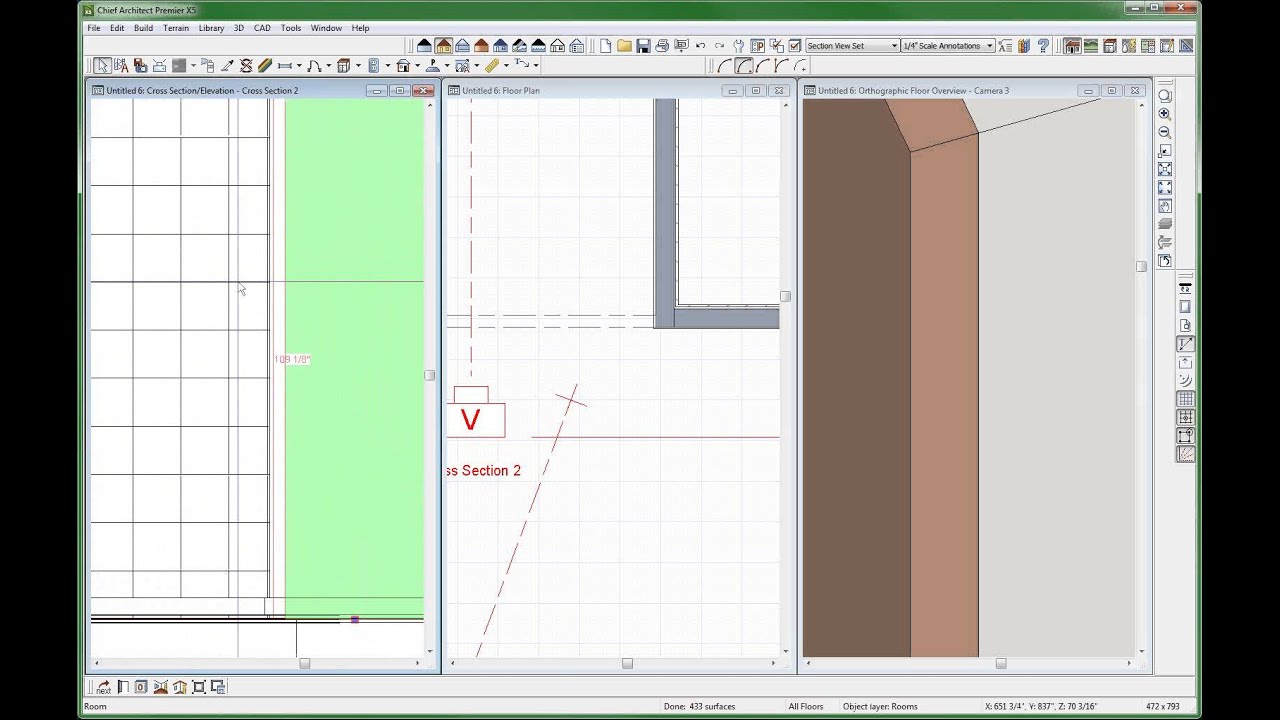1280x720 pixels.
Task: Open the Edit menu
Action: [117, 28]
